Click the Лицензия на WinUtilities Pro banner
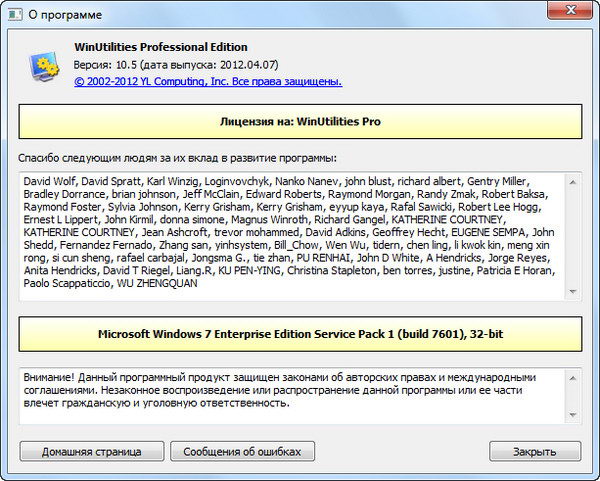Screen dimensions: 600x481 point(300,122)
